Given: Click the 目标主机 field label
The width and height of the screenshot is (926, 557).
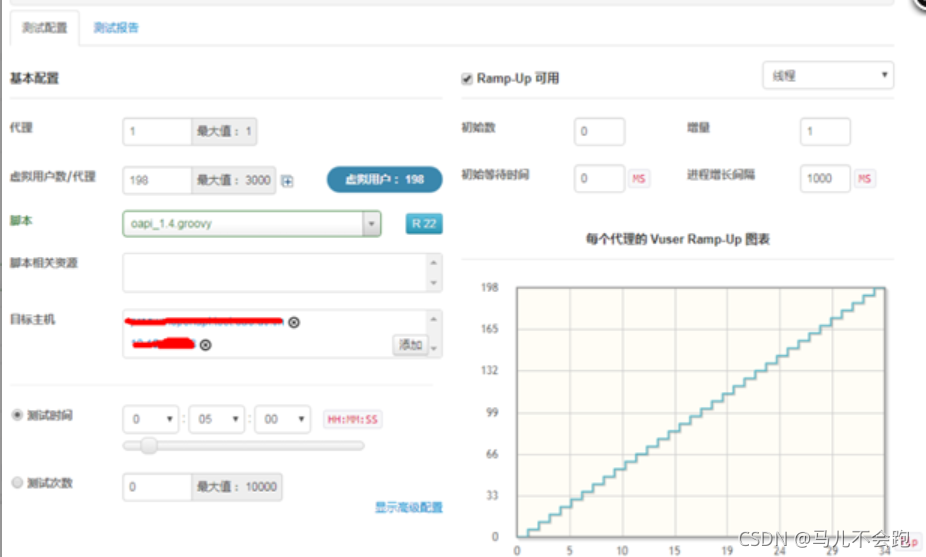Looking at the screenshot, I should pos(32,320).
